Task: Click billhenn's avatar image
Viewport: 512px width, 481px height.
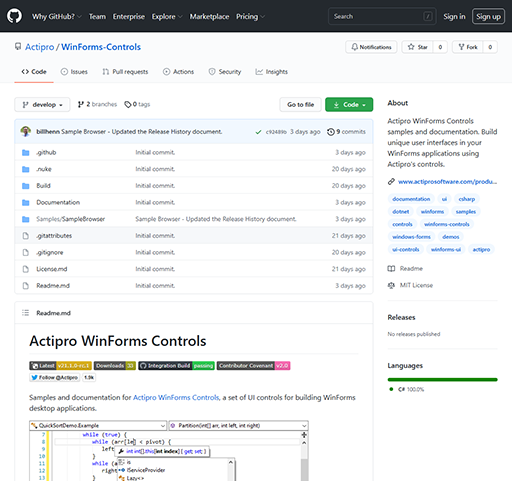Action: coord(26,131)
